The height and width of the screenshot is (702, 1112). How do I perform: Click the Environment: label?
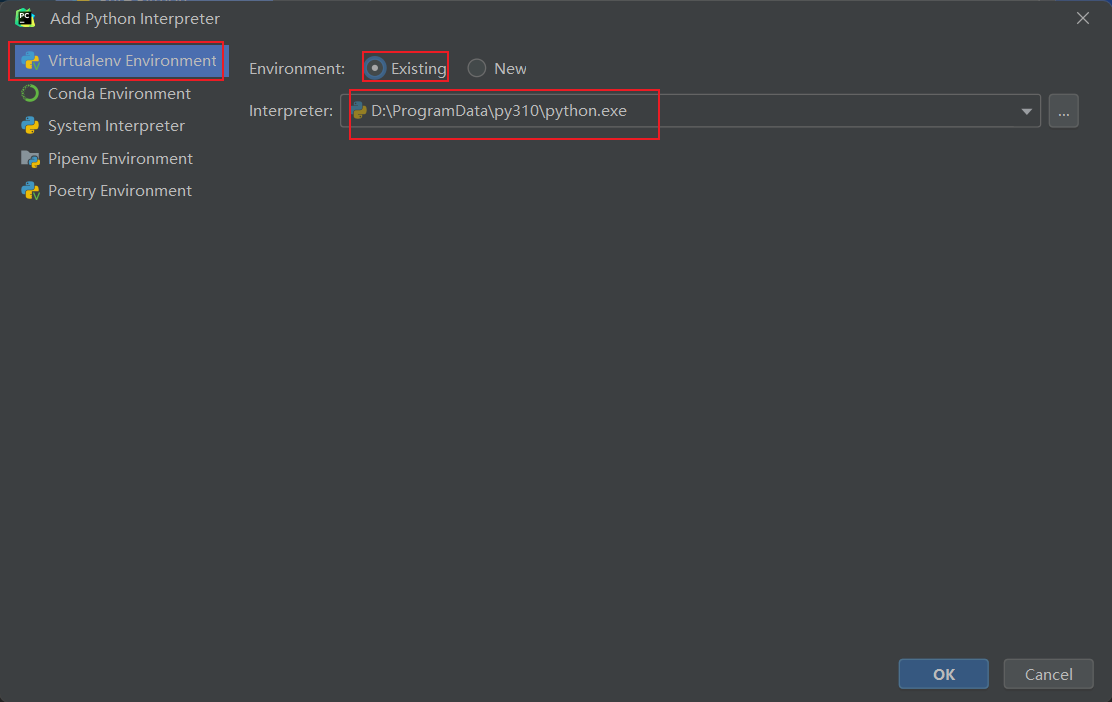tap(296, 69)
